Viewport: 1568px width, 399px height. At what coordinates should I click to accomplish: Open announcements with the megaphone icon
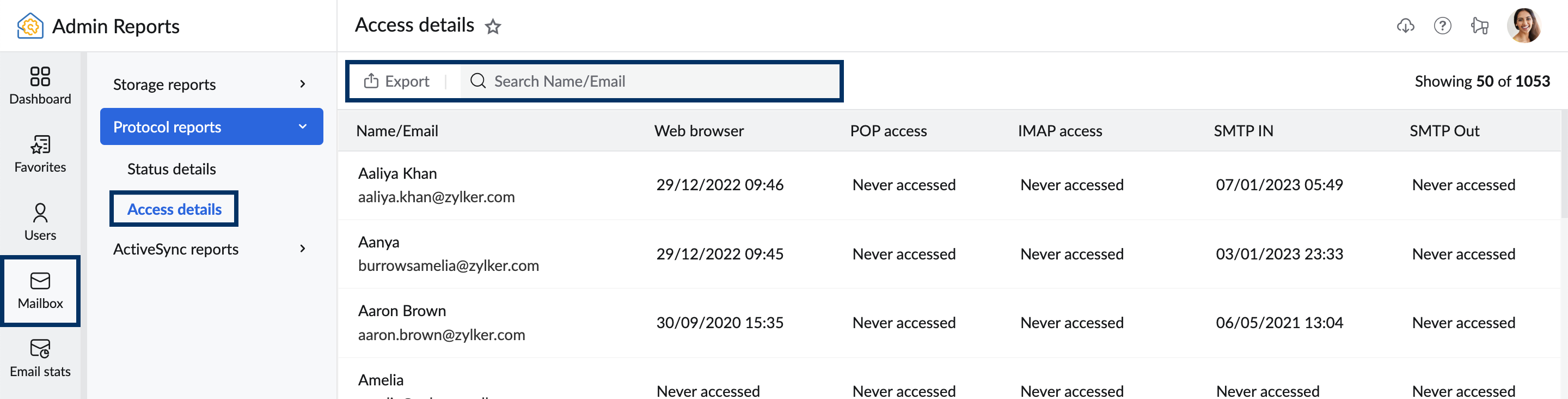point(1480,26)
